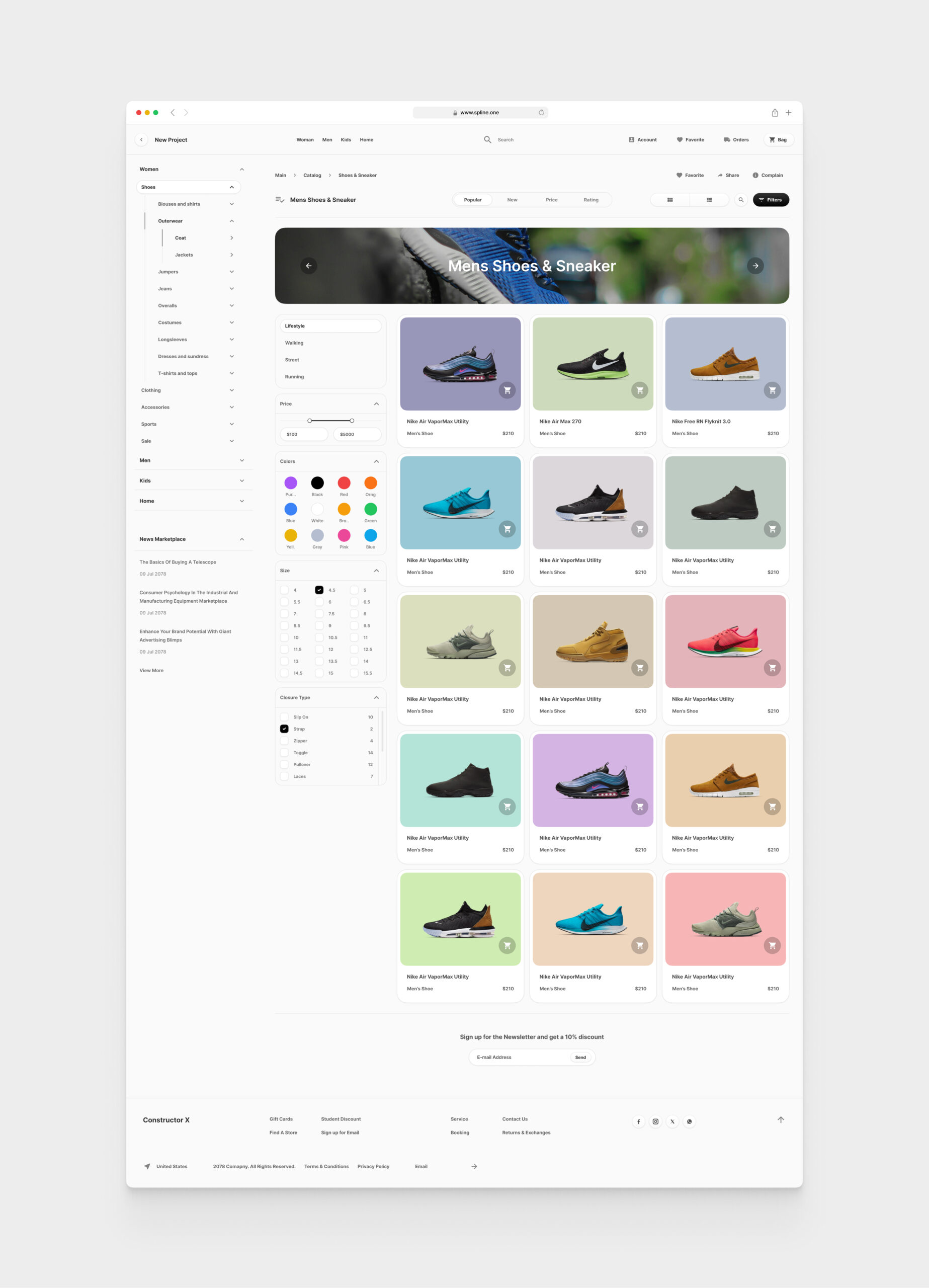Click the Share arrow icon in breadcrumb row
Viewport: 929px width, 1288px height.
tap(720, 176)
